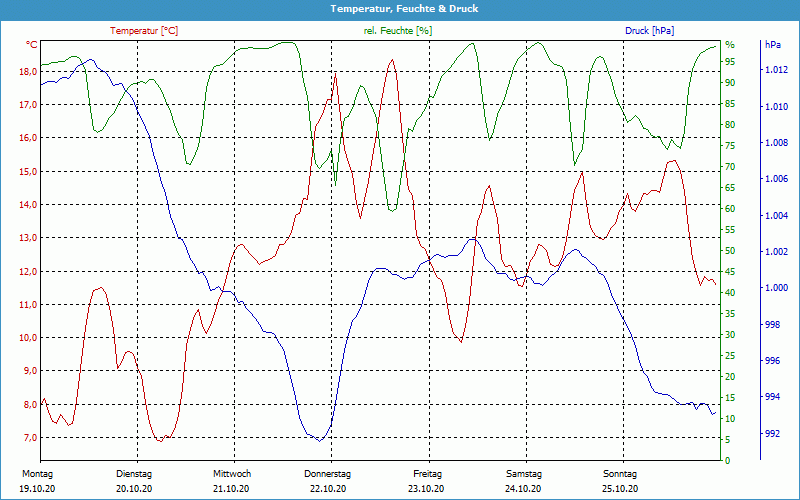Click the °C unit label on left axis
The image size is (800, 500).
click(x=32, y=45)
